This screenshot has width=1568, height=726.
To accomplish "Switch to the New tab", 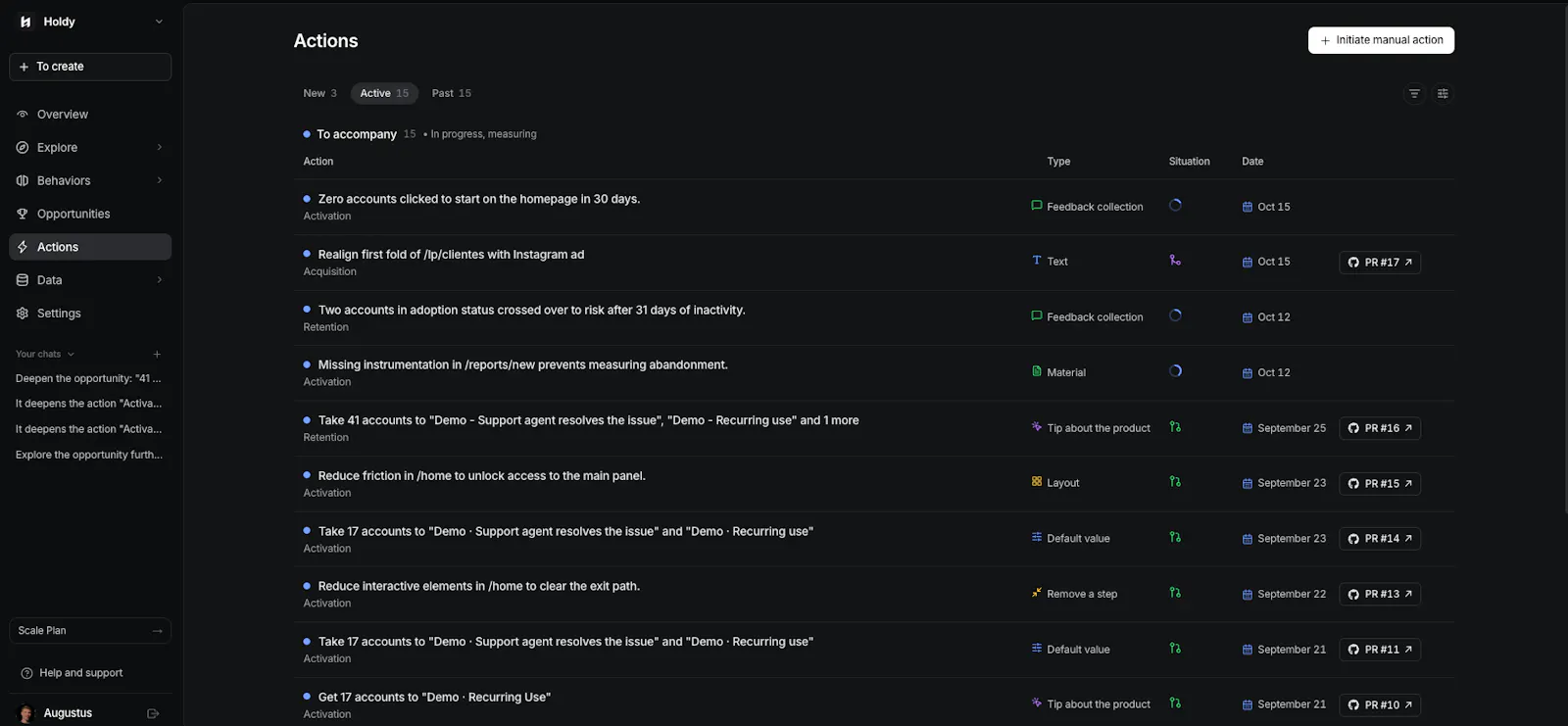I will (319, 93).
